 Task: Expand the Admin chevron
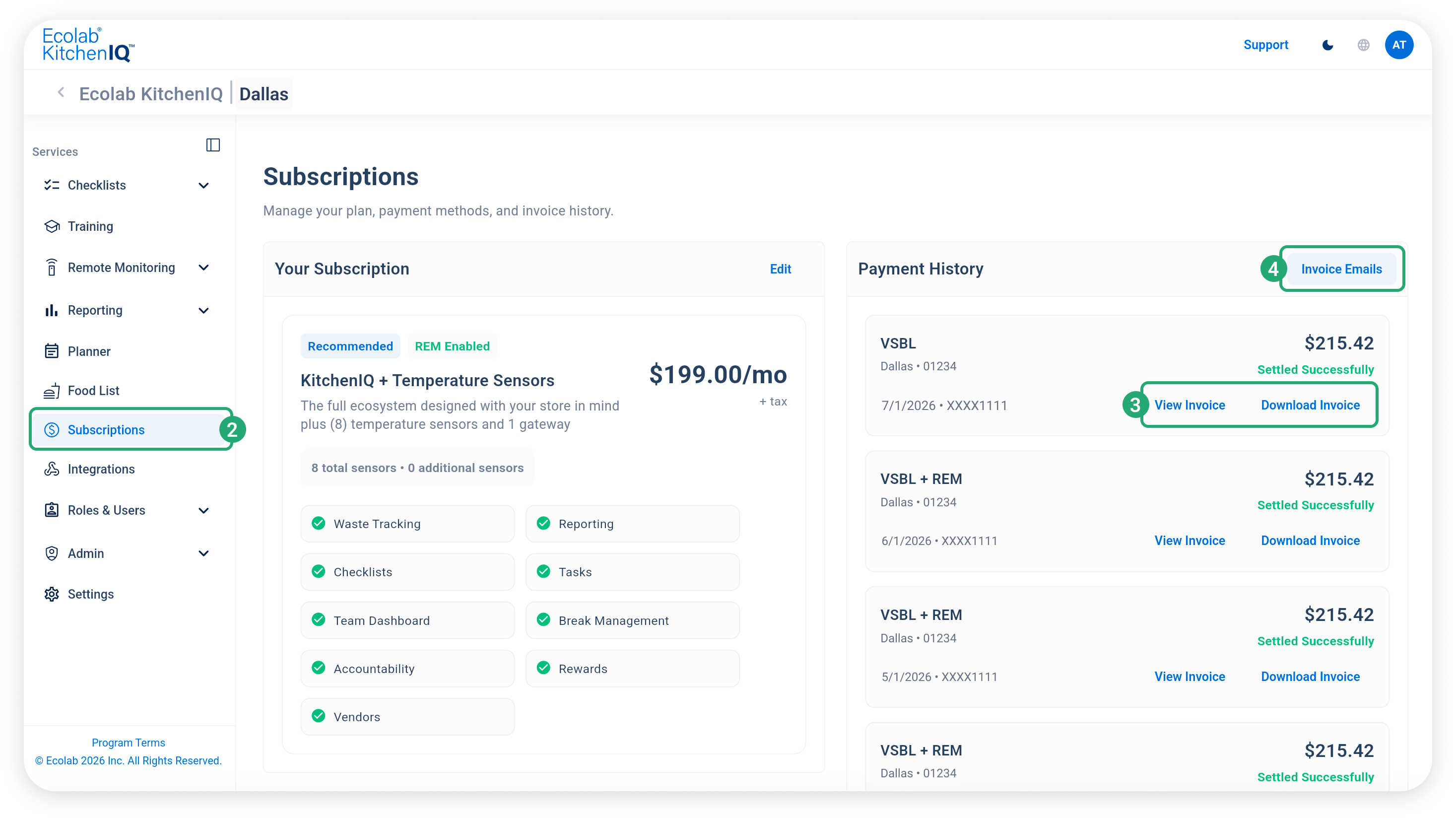pyautogui.click(x=204, y=553)
